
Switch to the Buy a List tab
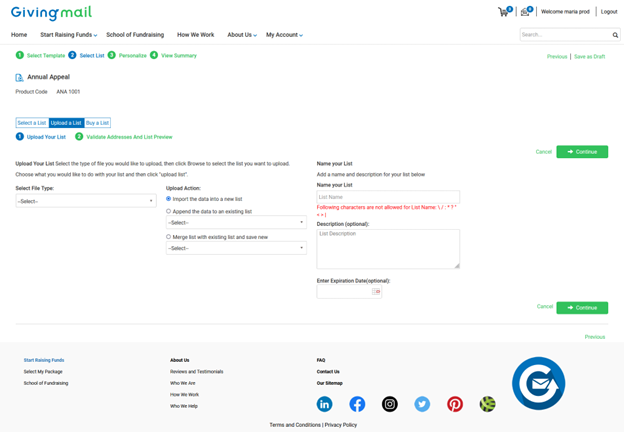click(x=98, y=123)
